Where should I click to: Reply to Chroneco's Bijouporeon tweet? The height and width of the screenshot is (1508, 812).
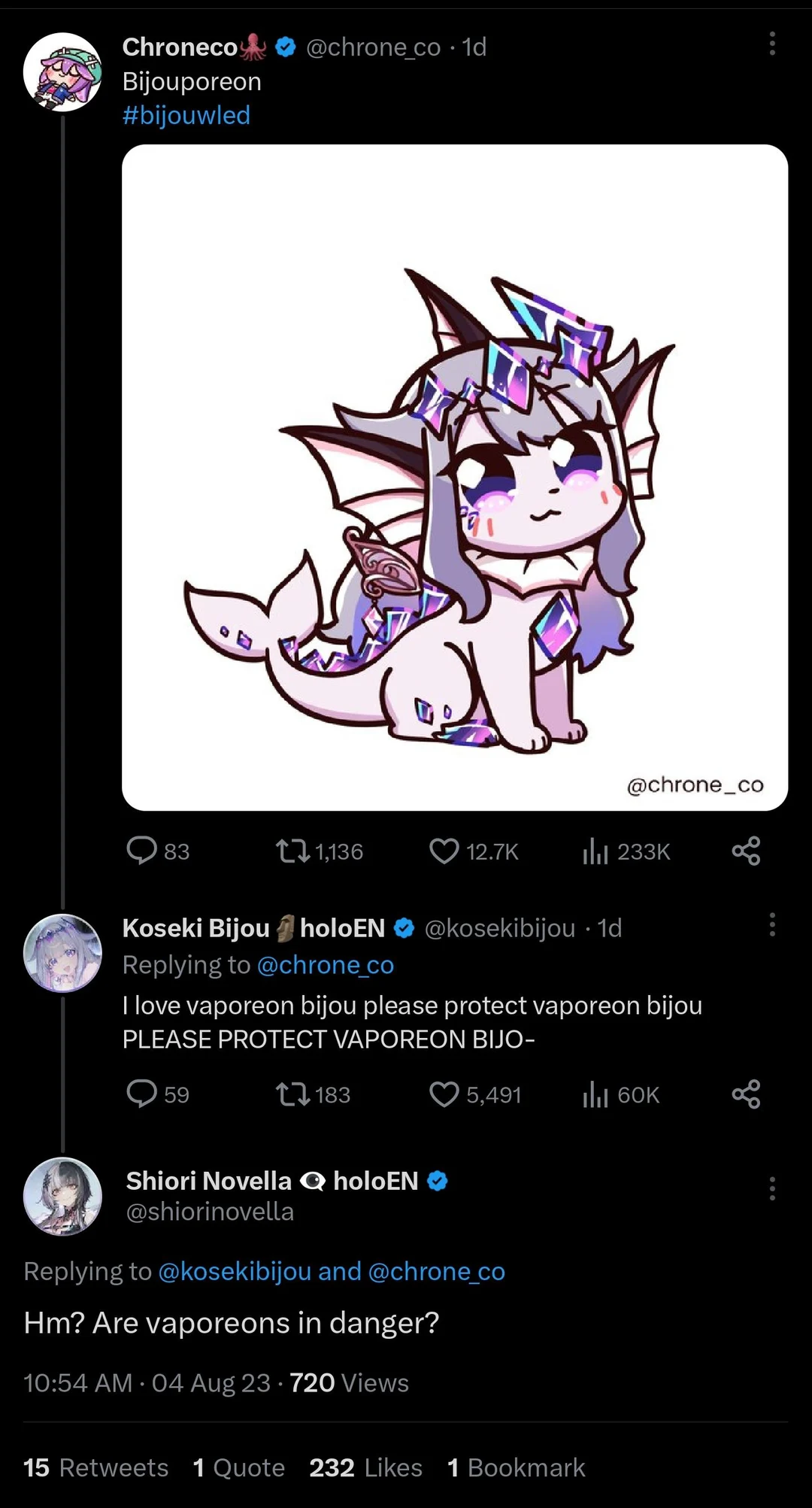144,851
